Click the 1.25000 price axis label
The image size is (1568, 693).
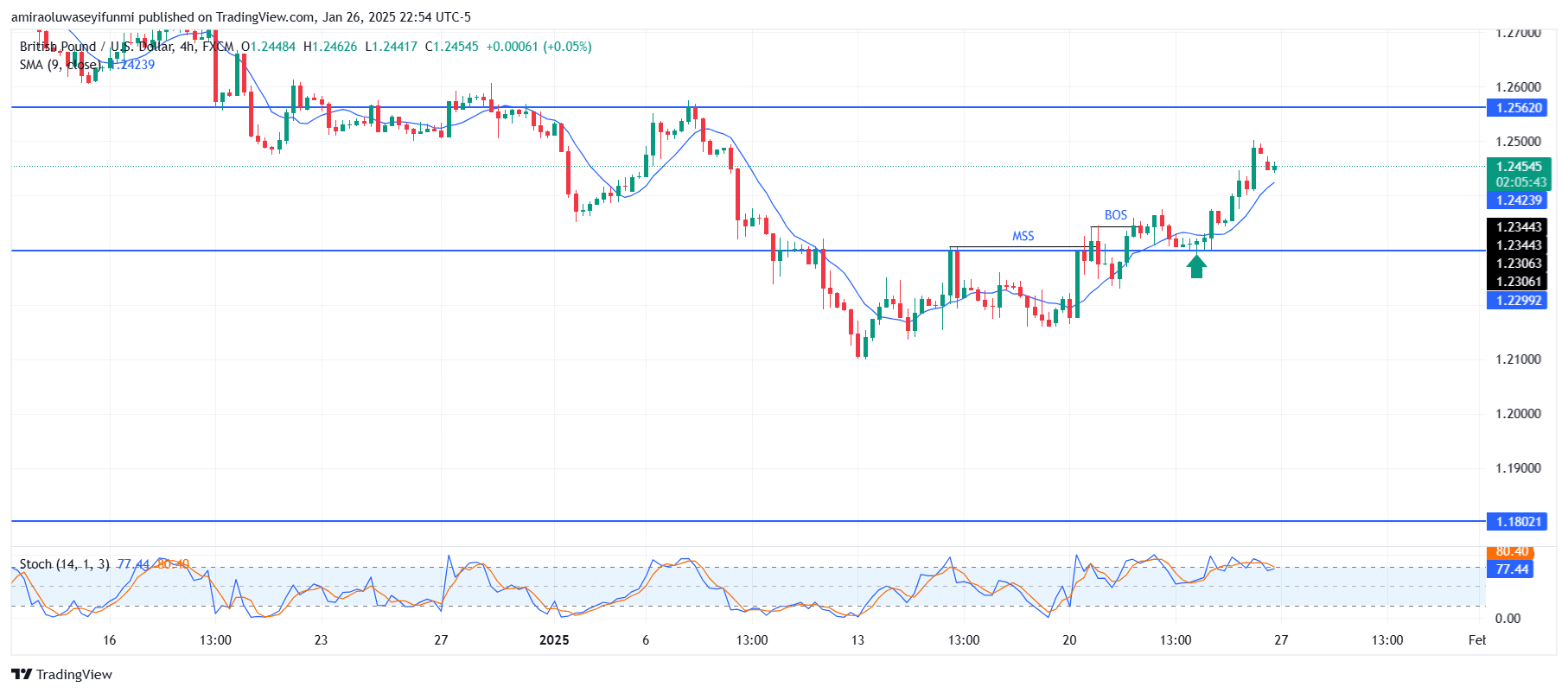(x=1519, y=142)
